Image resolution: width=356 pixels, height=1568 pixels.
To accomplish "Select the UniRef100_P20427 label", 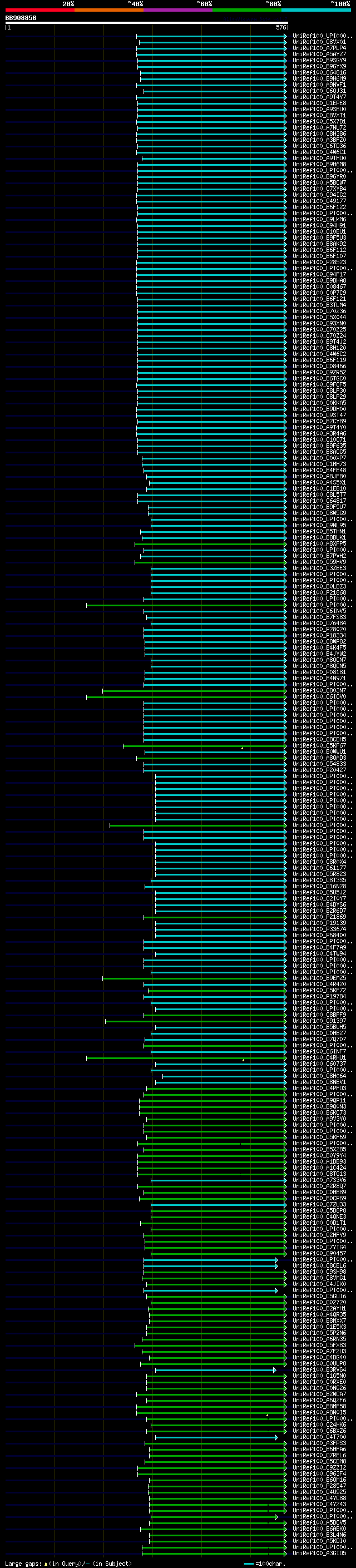I will pos(319,770).
